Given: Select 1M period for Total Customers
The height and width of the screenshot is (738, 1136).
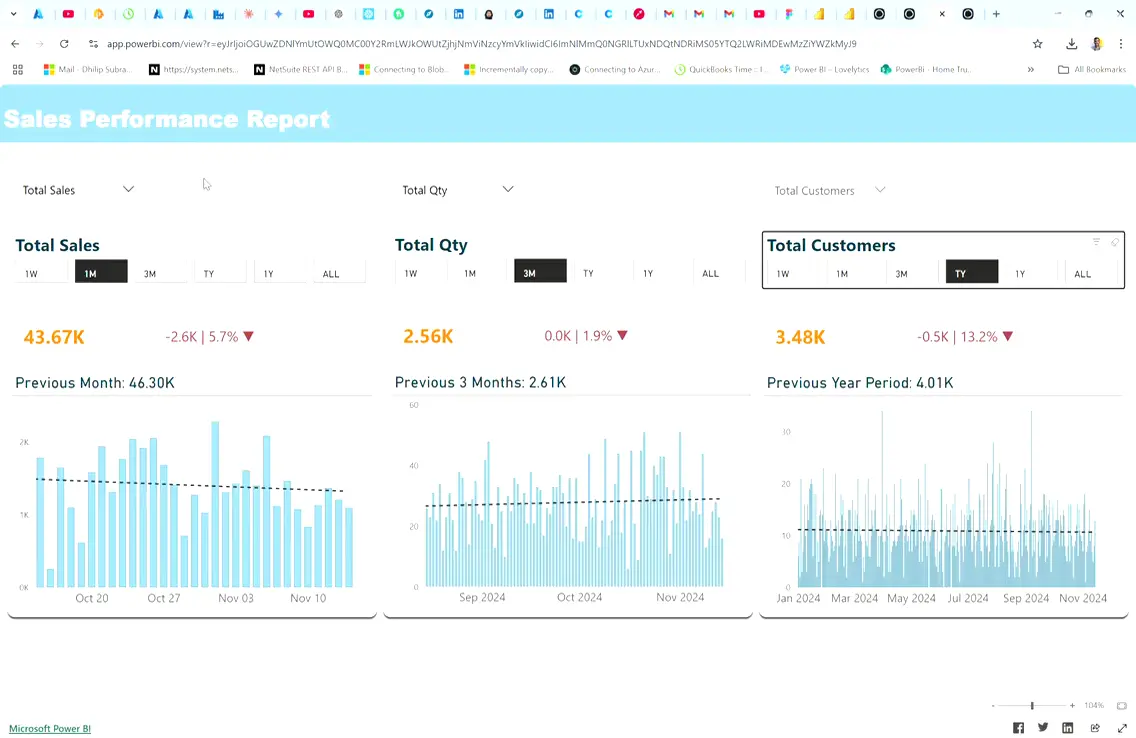Looking at the screenshot, I should click(x=853, y=273).
